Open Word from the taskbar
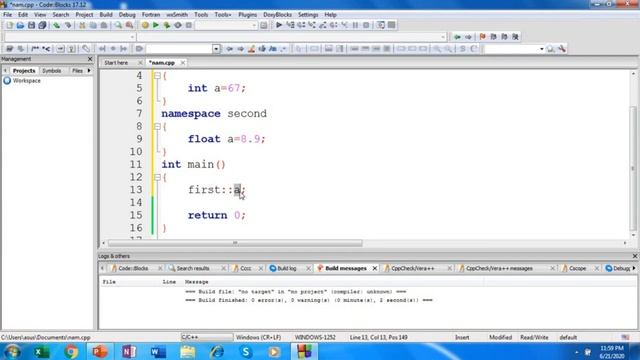640x360 pixels. [x=158, y=351]
